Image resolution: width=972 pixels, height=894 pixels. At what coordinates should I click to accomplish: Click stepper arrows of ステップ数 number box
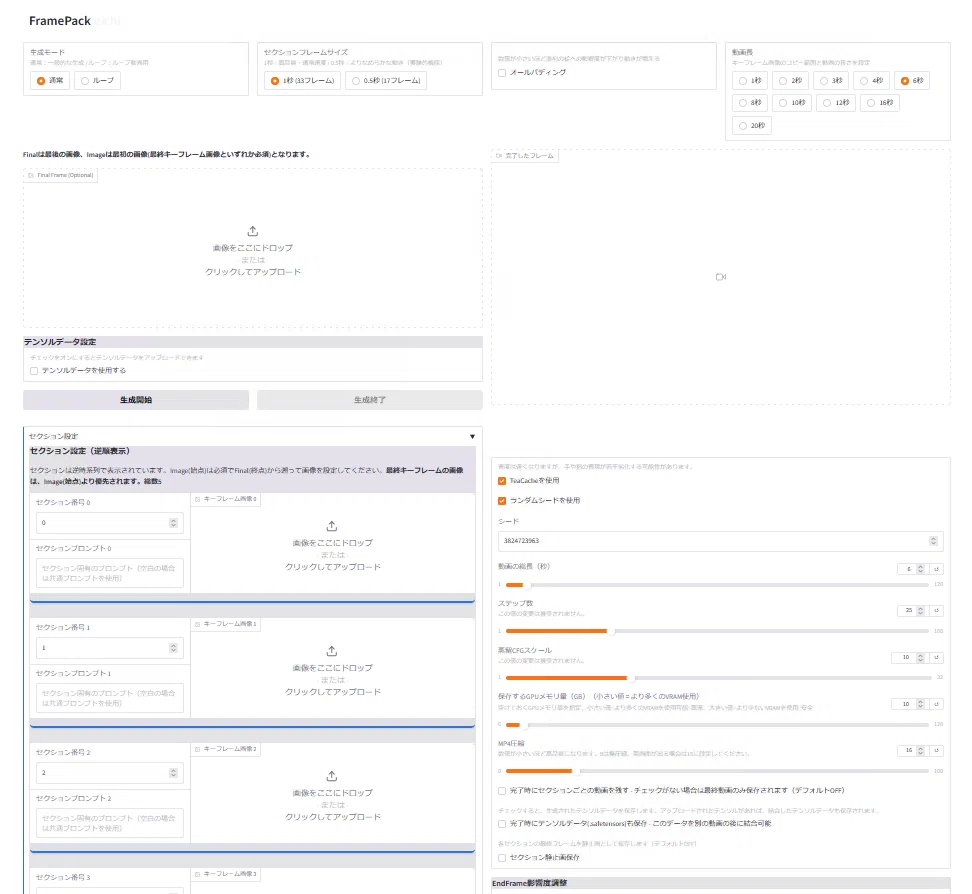(921, 611)
